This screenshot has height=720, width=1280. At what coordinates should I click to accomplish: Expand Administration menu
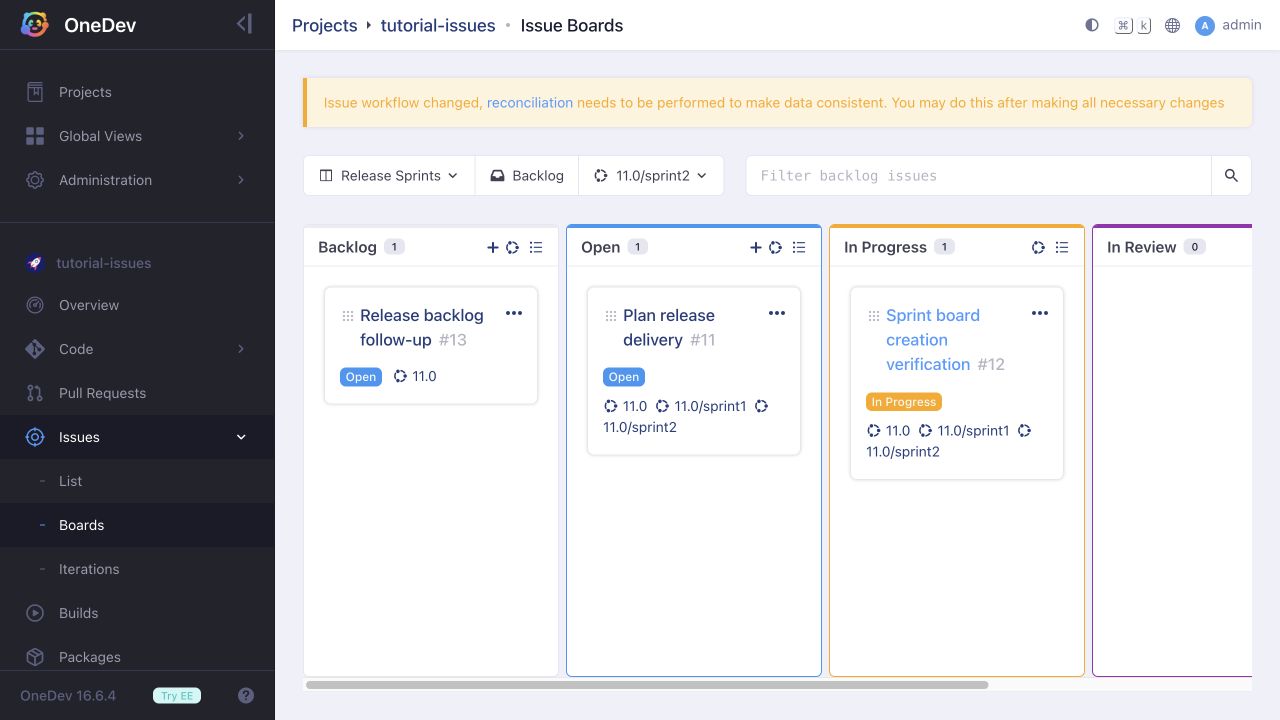point(137,180)
